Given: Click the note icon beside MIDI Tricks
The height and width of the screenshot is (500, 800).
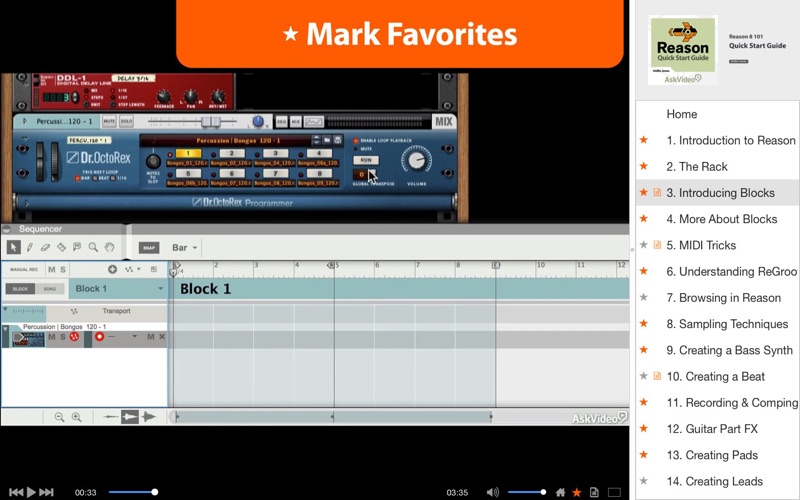Looking at the screenshot, I should (x=657, y=245).
